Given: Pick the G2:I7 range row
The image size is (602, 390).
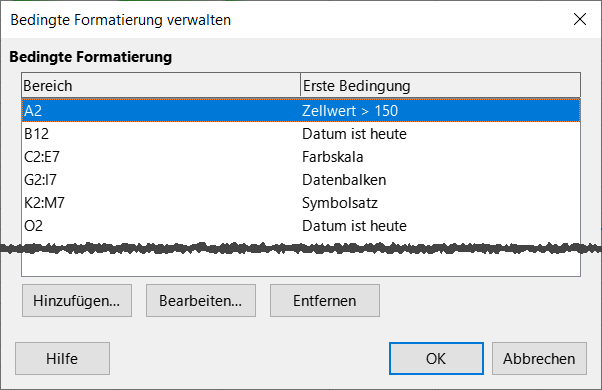Looking at the screenshot, I should [x=301, y=180].
